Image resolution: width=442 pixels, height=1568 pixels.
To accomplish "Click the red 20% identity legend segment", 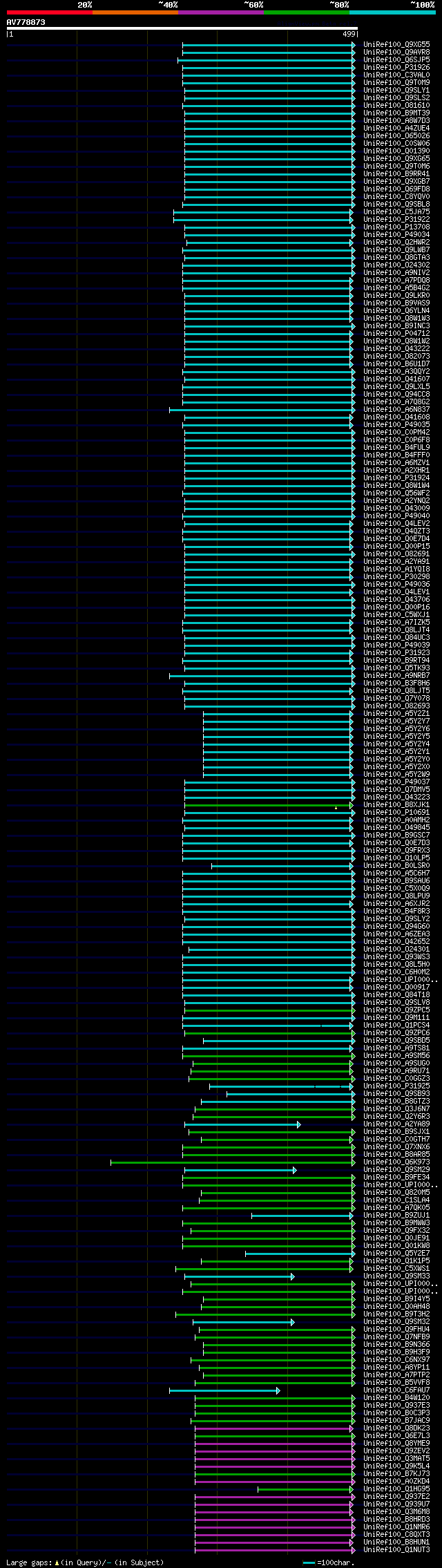I will coord(50,12).
